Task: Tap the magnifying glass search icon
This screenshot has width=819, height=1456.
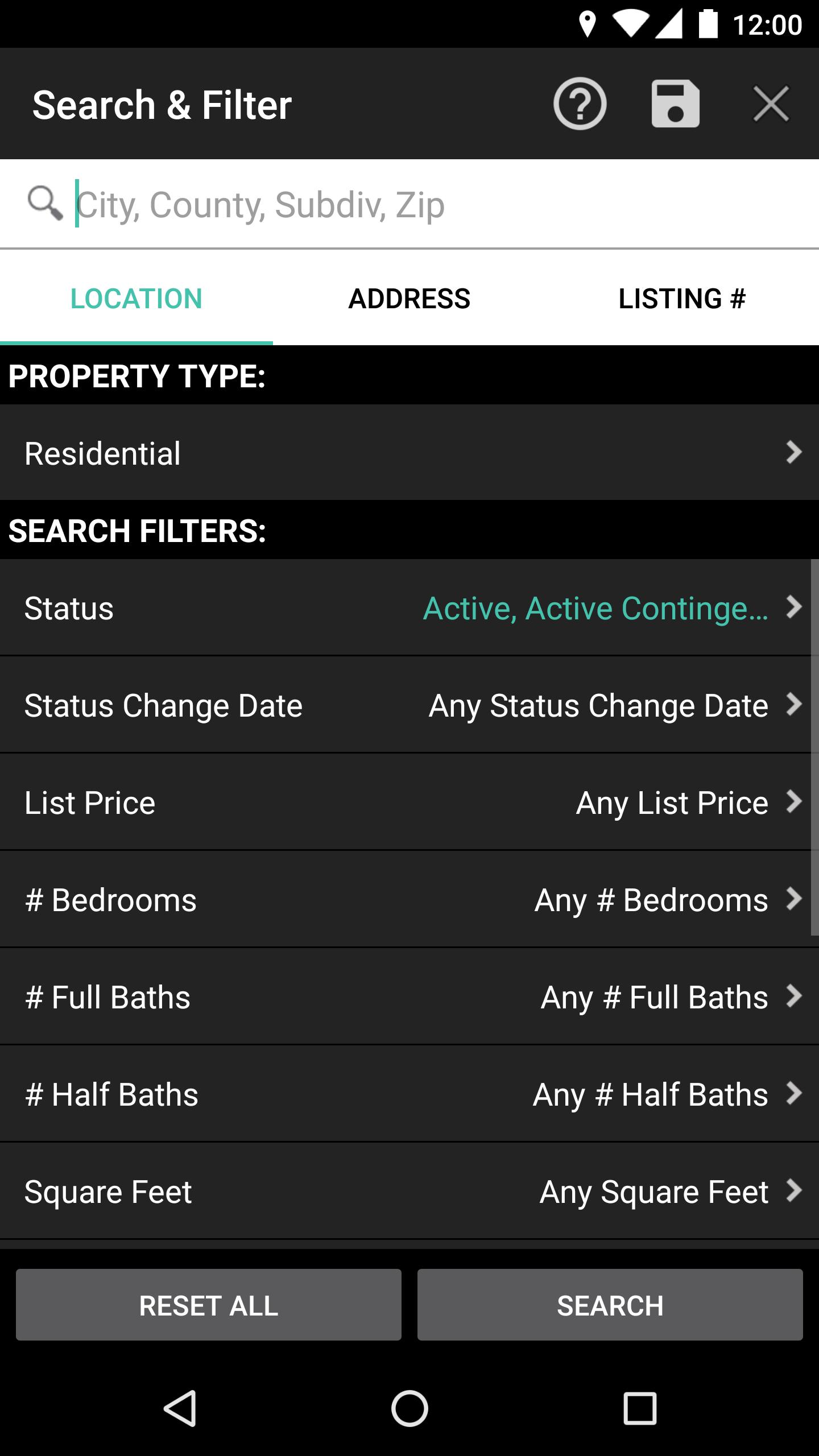Action: [44, 203]
